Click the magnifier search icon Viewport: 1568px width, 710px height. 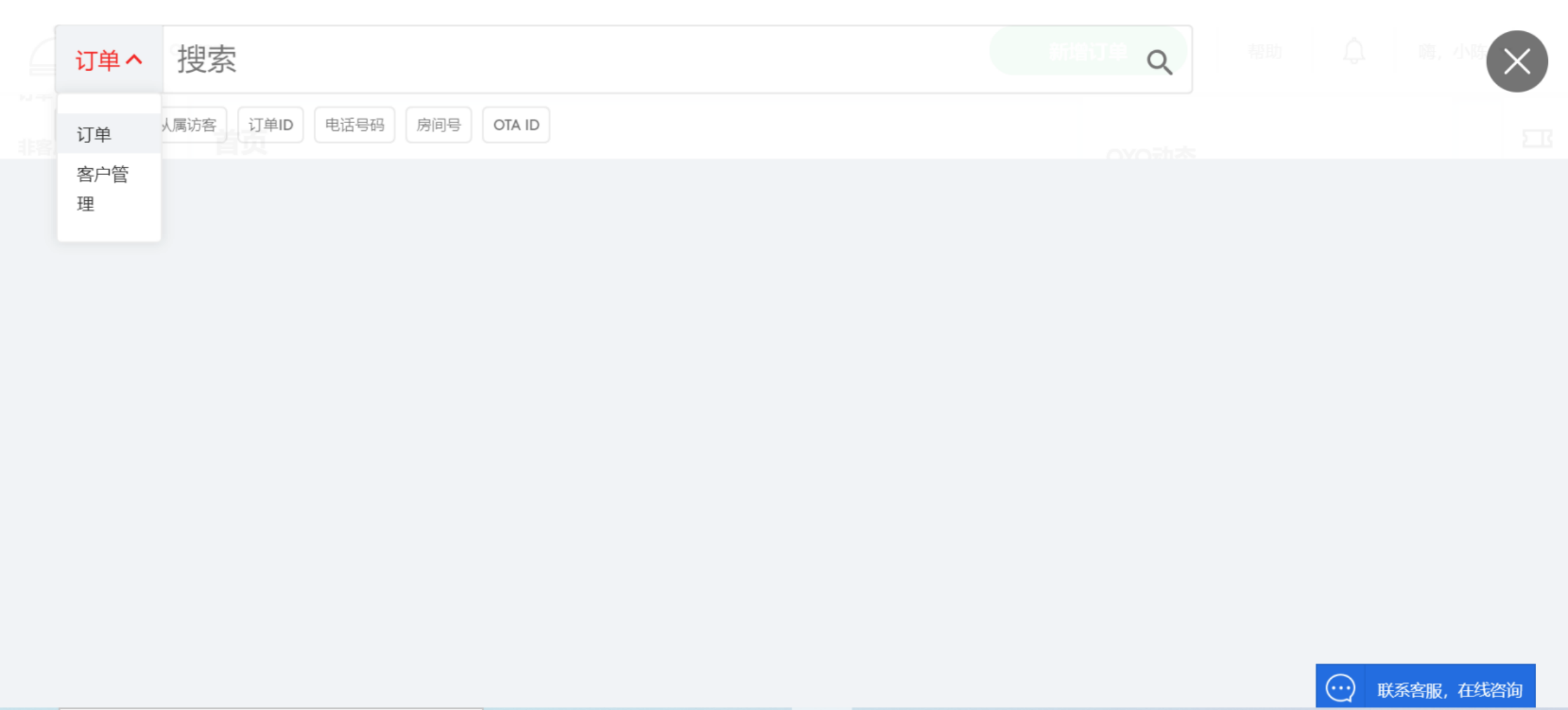tap(1159, 62)
